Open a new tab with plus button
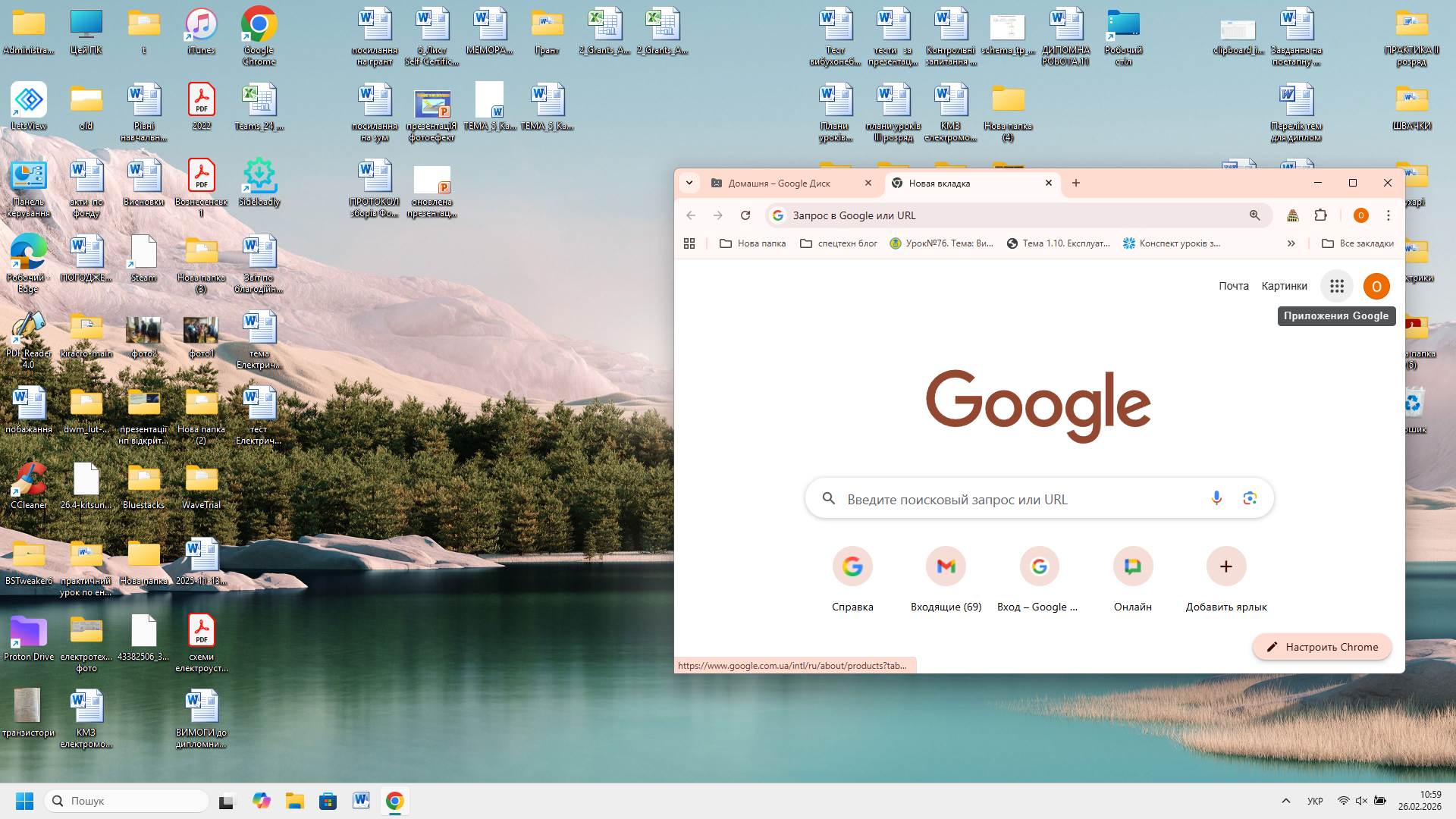Screen dimensions: 1456x819 1075,183
